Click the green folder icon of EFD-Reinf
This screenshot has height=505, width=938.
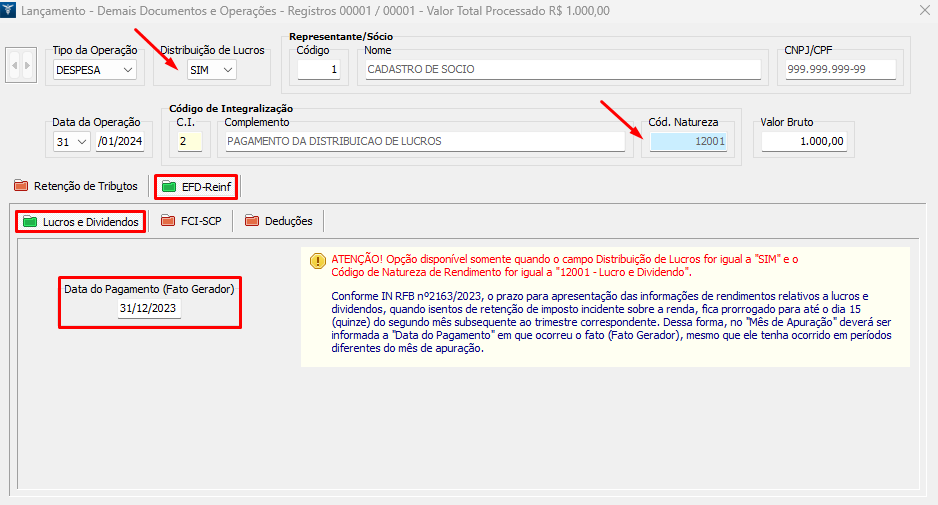[168, 187]
